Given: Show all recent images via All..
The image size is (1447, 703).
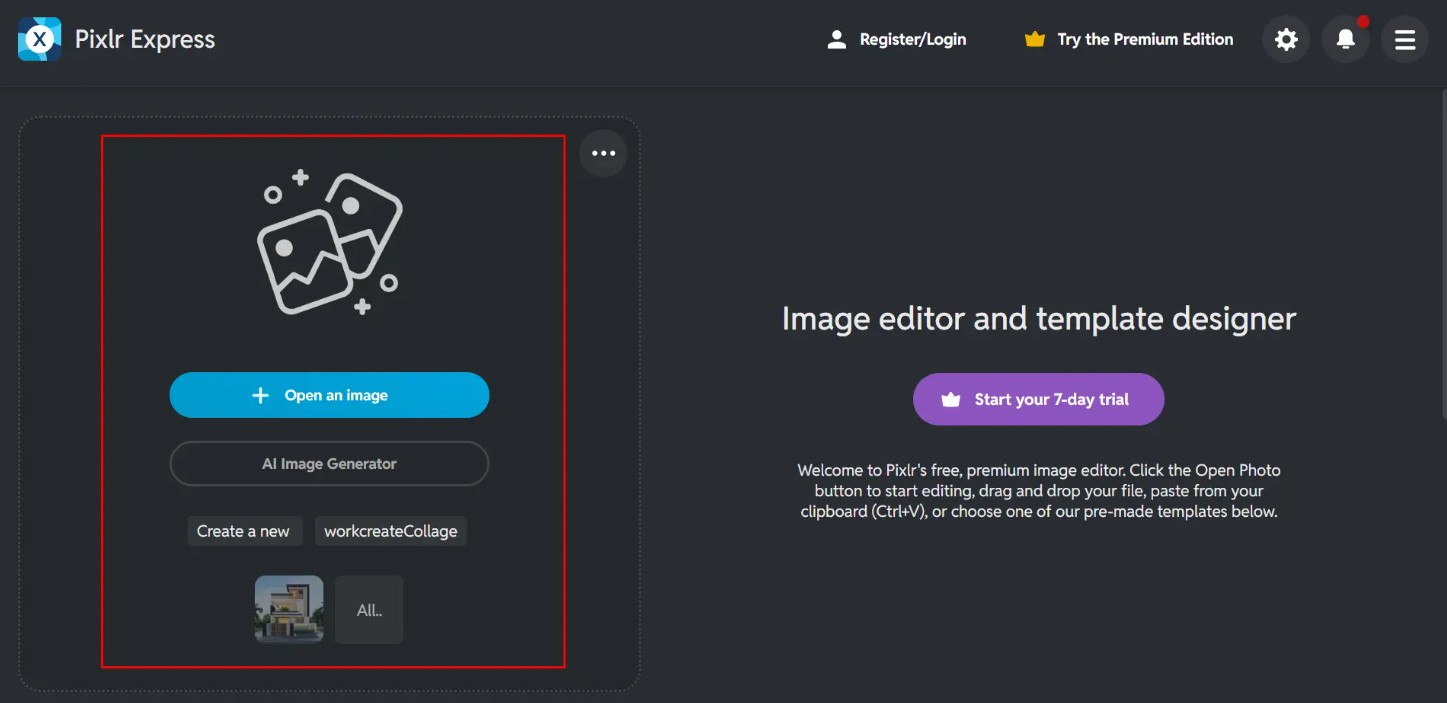Looking at the screenshot, I should pyautogui.click(x=369, y=609).
